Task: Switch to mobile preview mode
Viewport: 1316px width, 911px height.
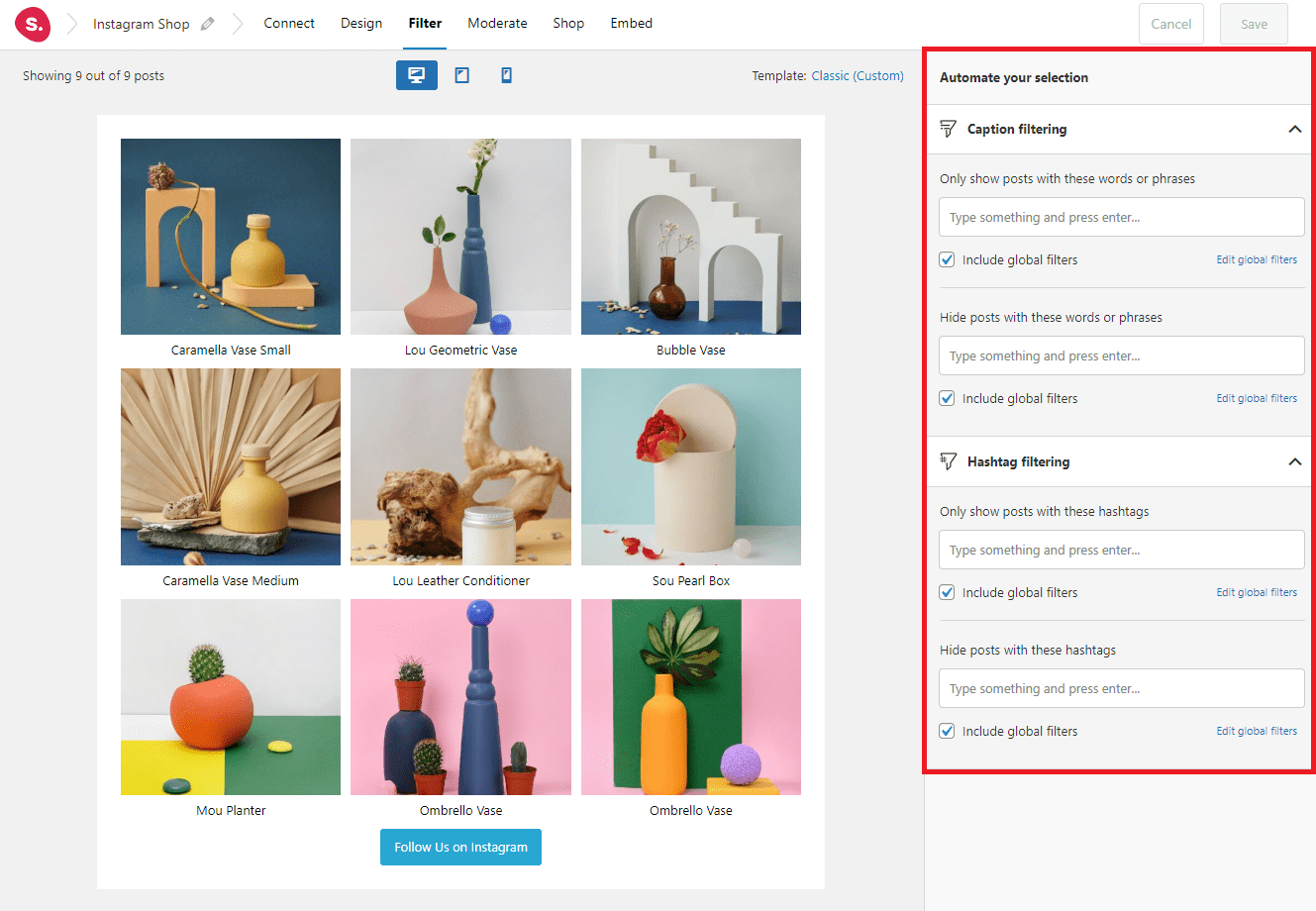Action: tap(506, 75)
